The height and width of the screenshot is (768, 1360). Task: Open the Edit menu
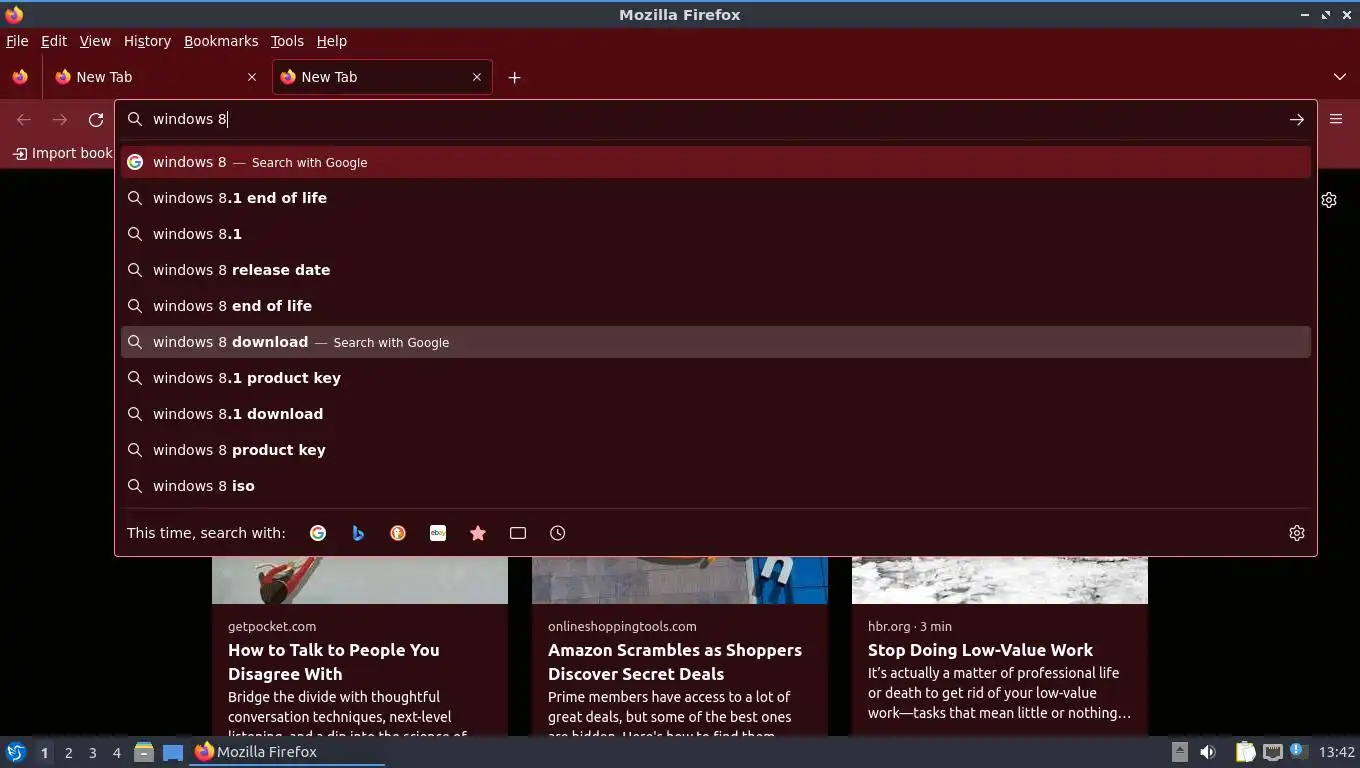click(54, 41)
